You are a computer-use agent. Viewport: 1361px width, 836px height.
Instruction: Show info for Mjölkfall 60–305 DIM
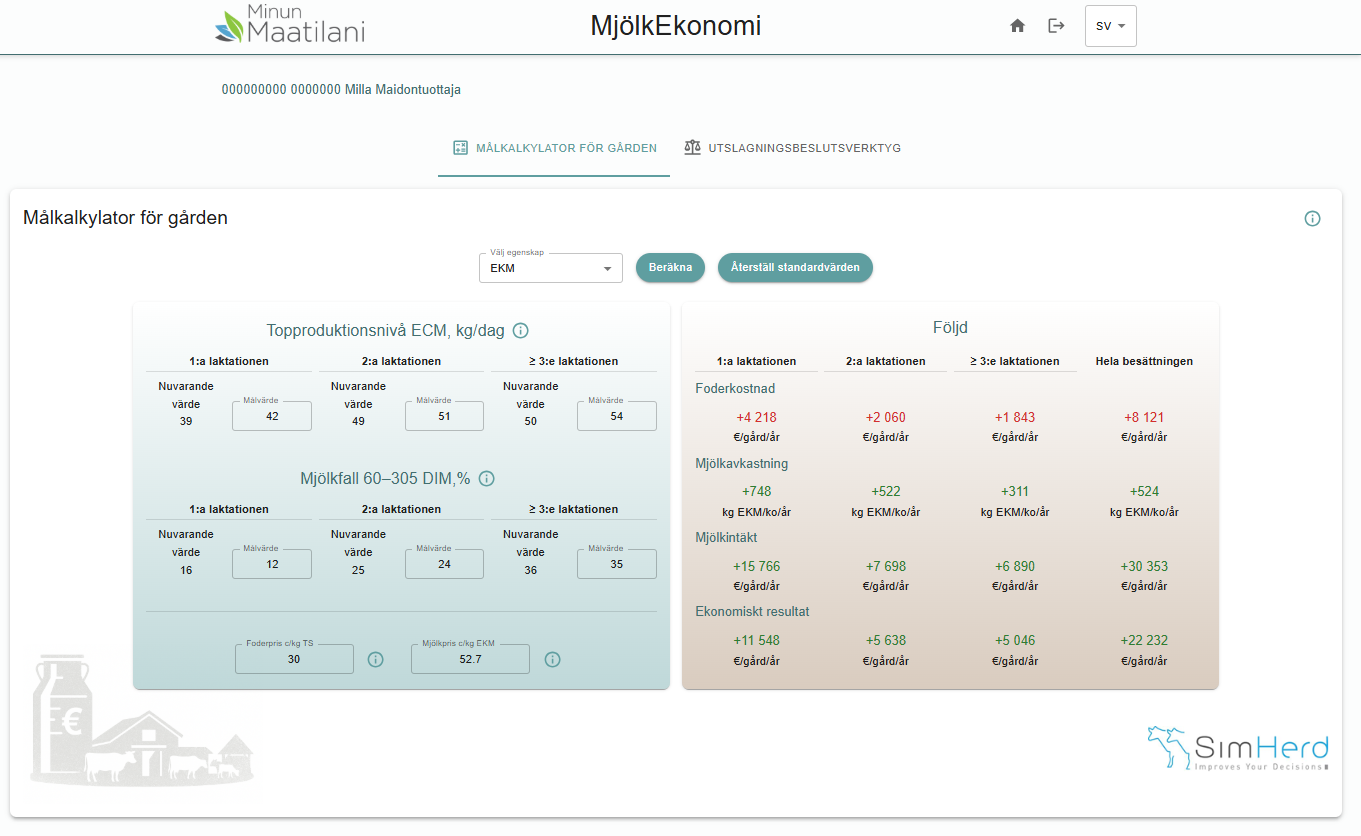[487, 479]
